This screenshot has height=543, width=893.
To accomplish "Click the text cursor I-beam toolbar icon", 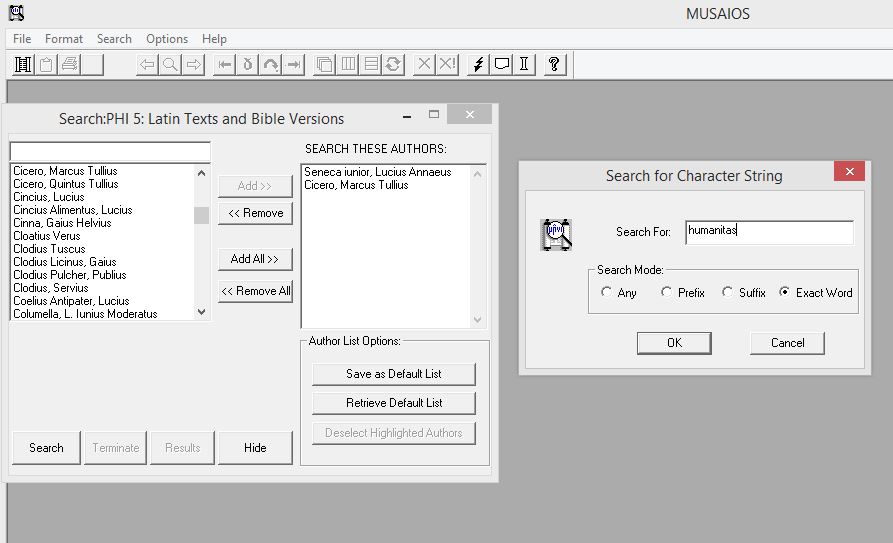I will pos(524,65).
